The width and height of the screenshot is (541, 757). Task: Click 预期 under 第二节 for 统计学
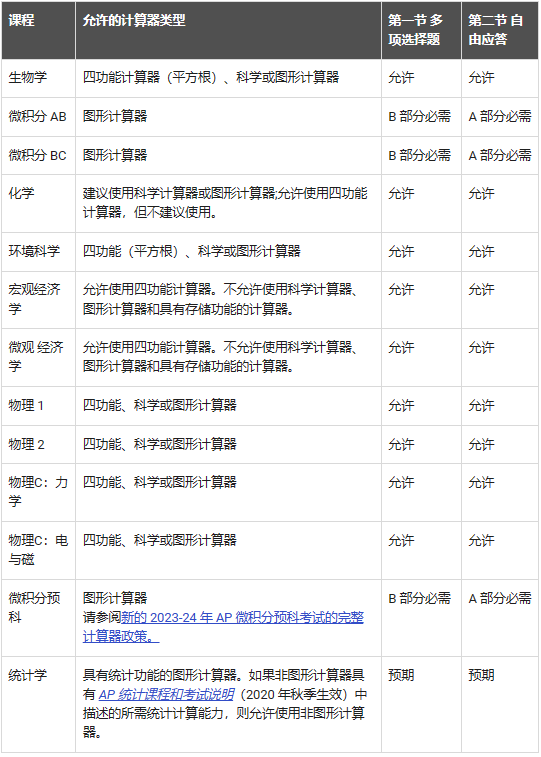click(x=481, y=675)
